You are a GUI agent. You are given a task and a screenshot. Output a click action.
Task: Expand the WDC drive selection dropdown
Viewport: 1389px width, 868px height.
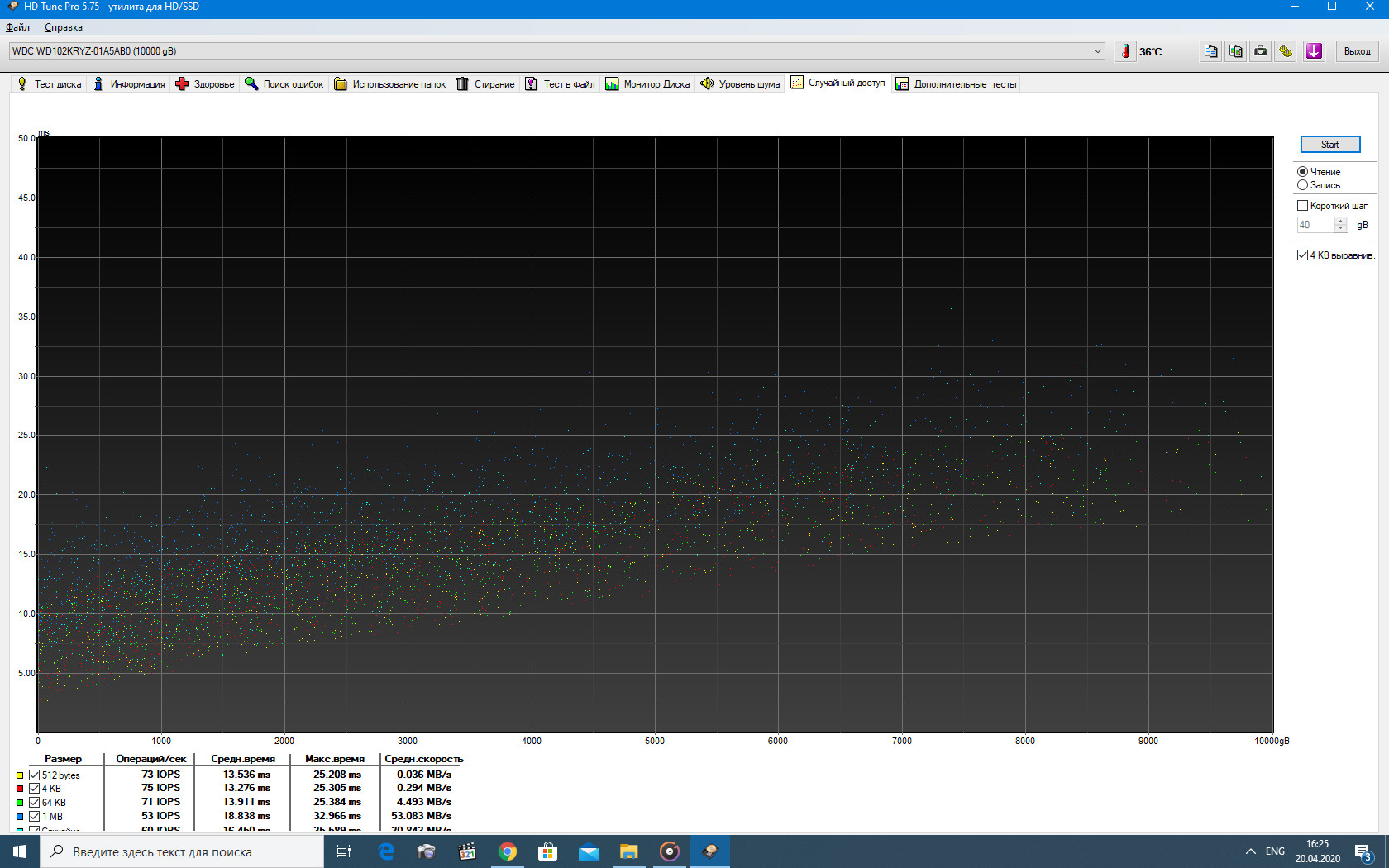[x=1098, y=51]
